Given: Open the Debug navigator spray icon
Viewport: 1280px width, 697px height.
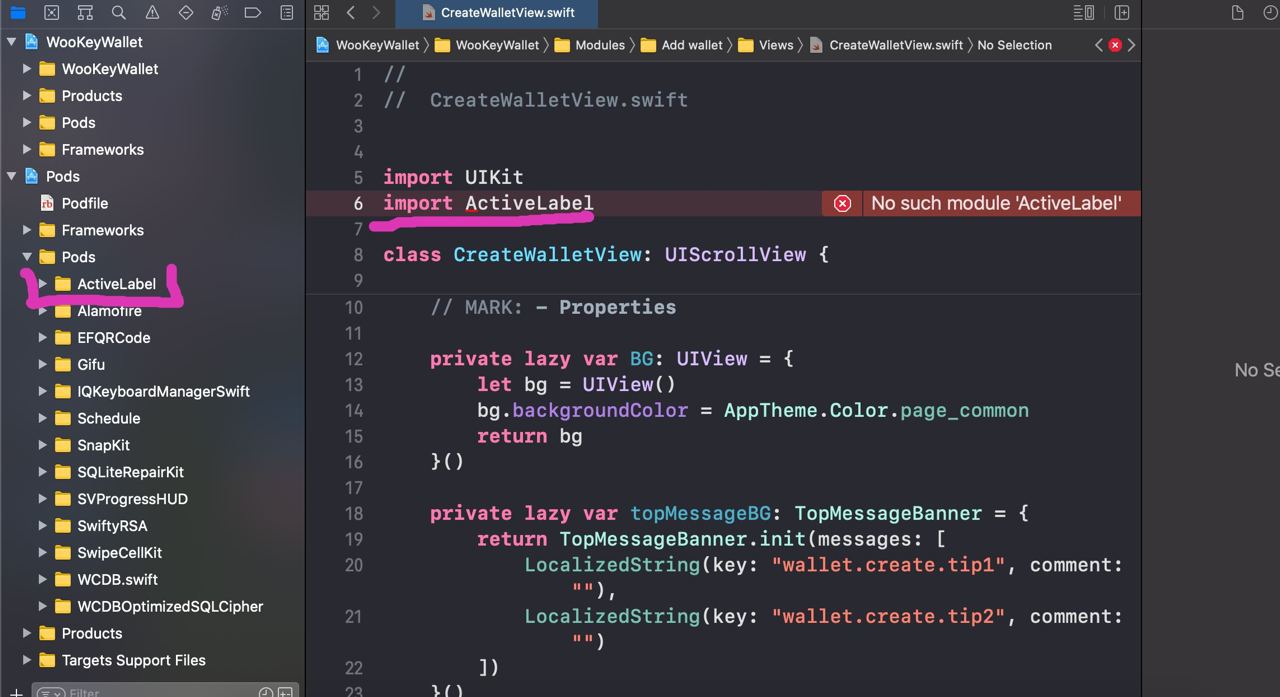Looking at the screenshot, I should click(219, 13).
